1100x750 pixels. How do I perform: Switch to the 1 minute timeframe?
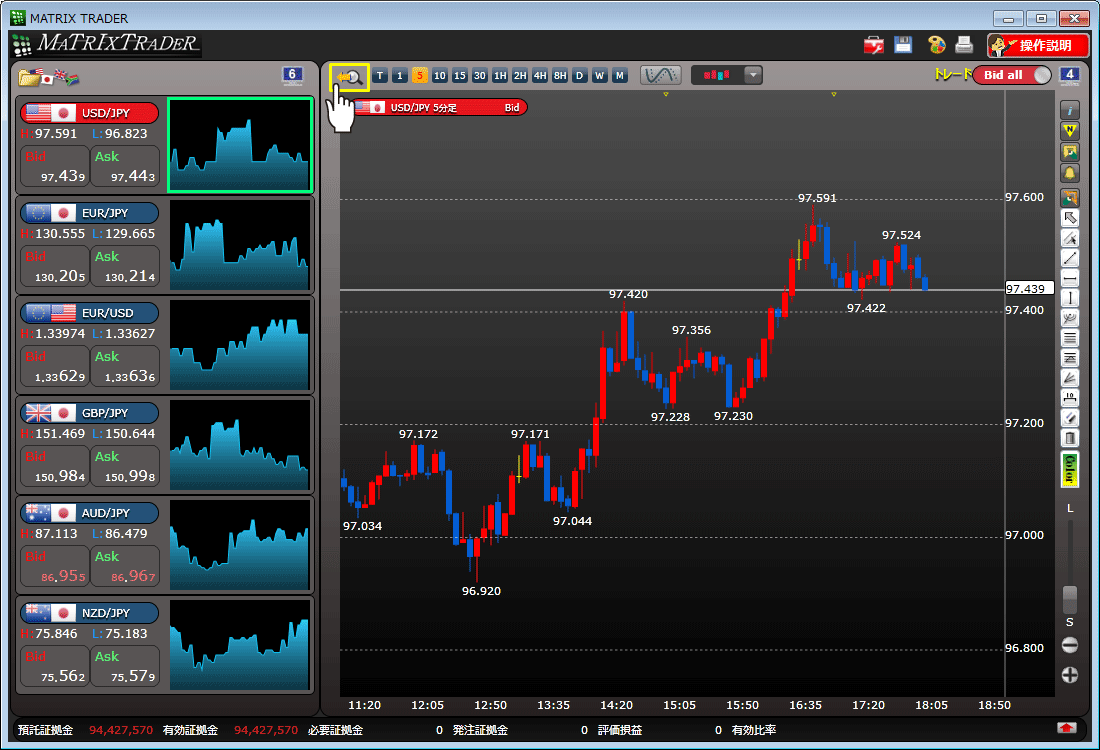(x=400, y=76)
